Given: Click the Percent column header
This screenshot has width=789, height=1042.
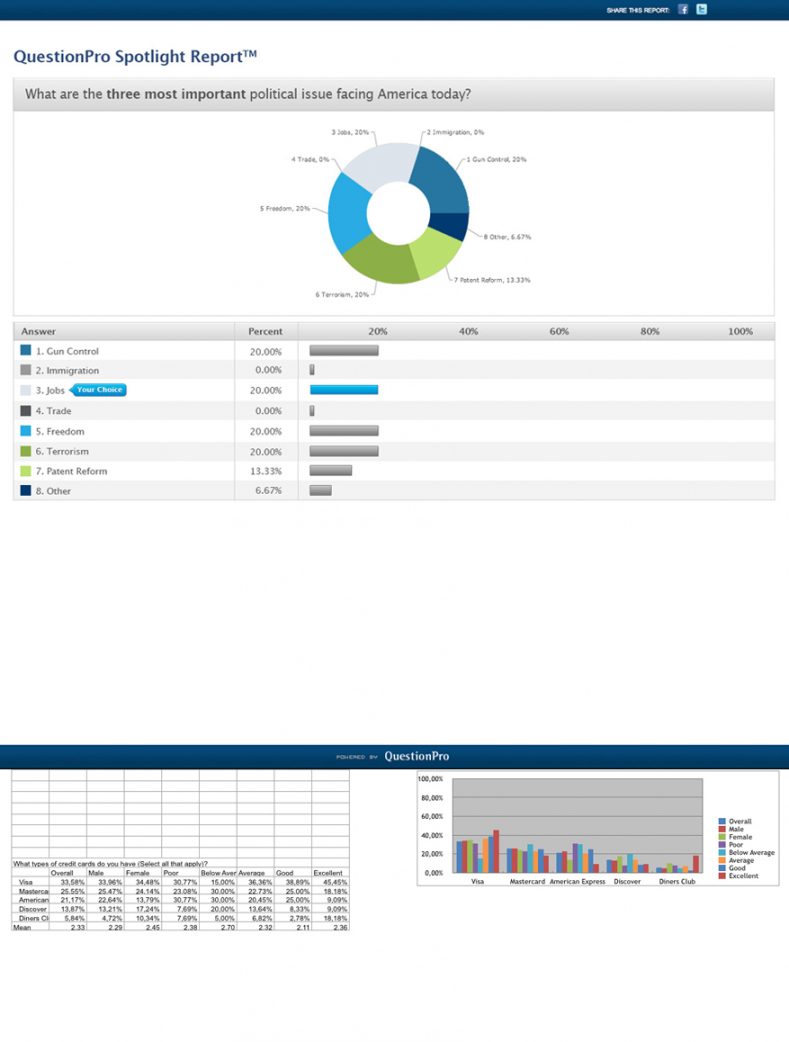Looking at the screenshot, I should pos(265,331).
